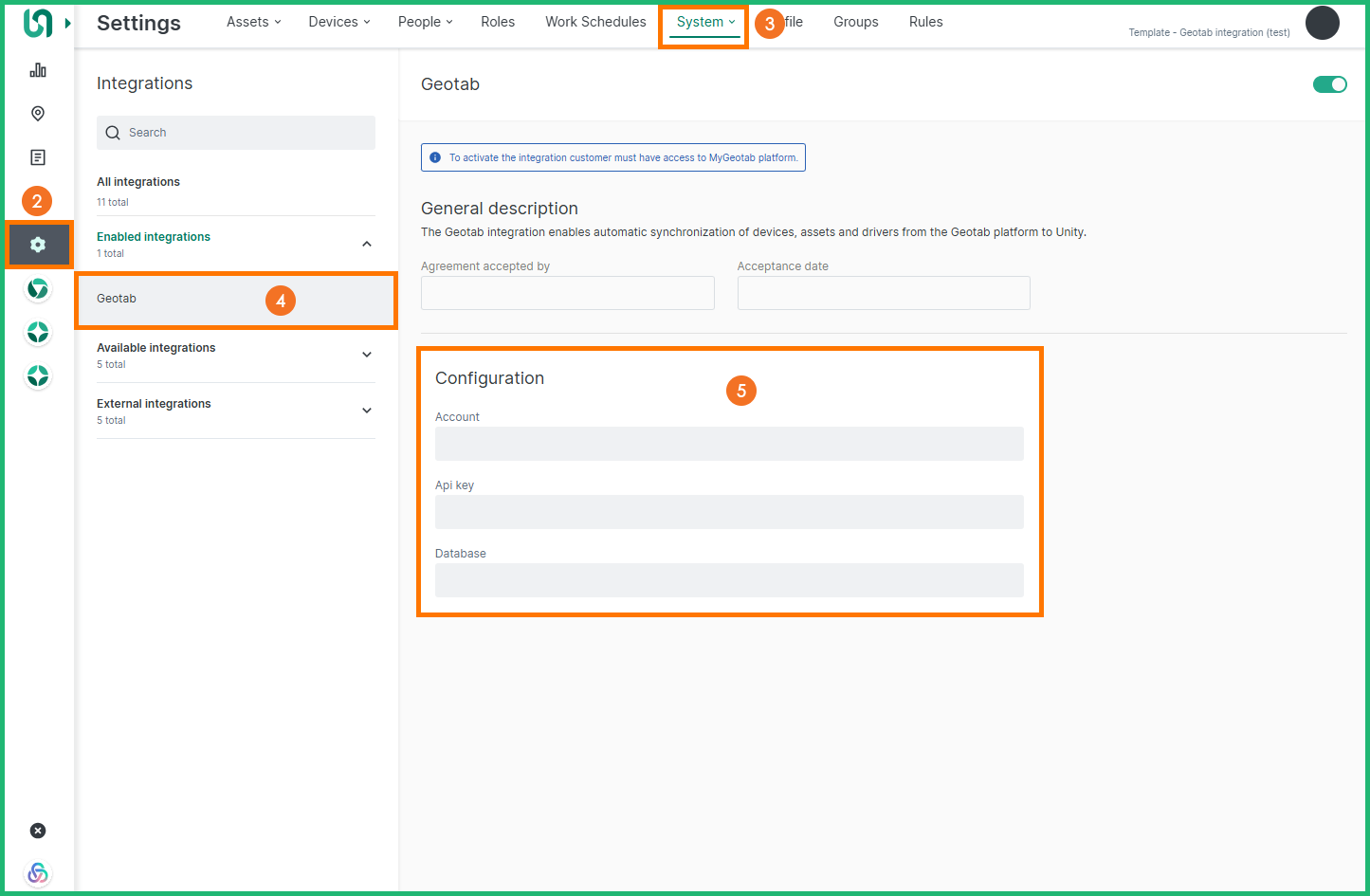Click the blue info icon in notice banner
This screenshot has height=896, width=1370.
435,157
